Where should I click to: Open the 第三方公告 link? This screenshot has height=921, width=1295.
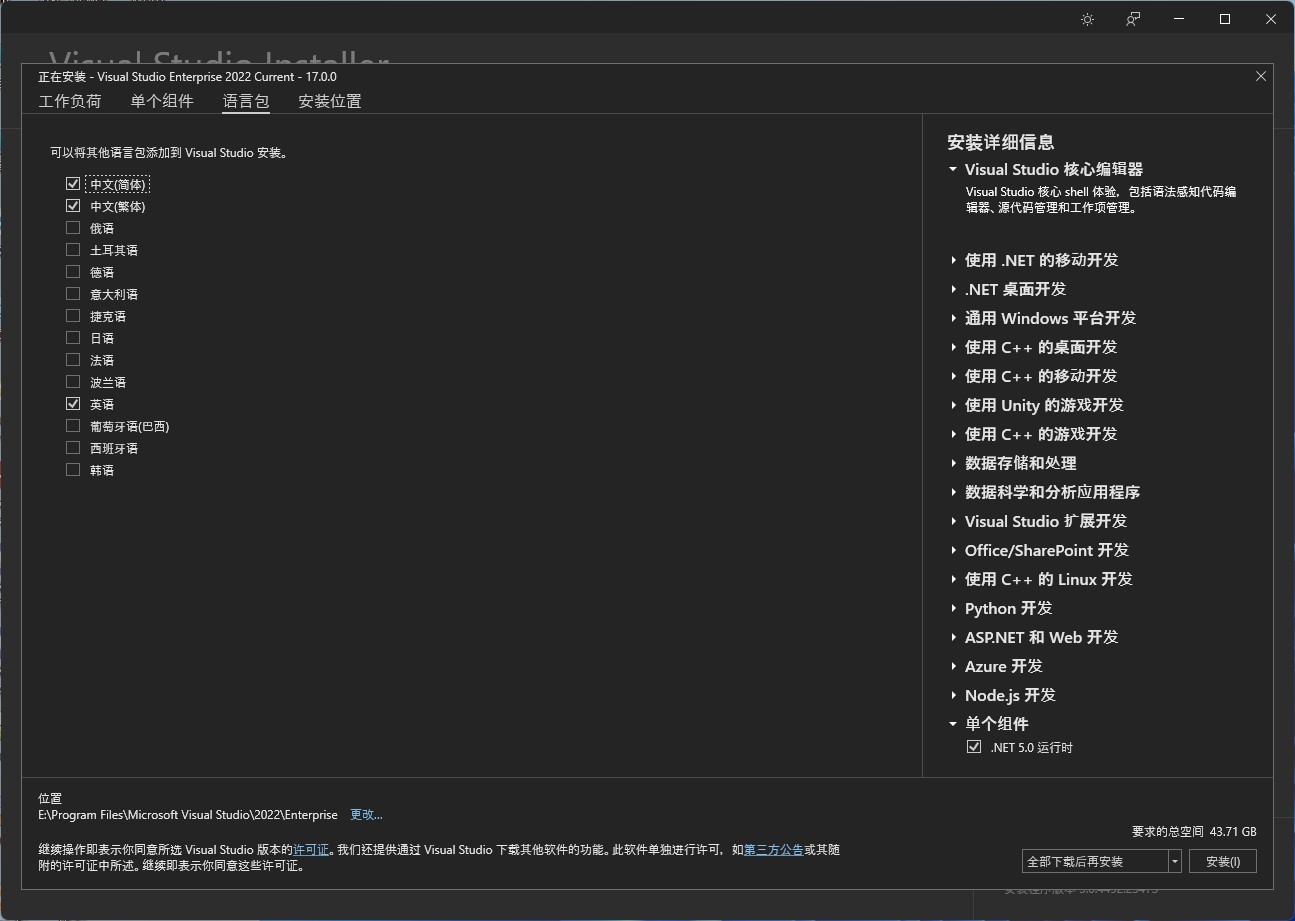(774, 850)
